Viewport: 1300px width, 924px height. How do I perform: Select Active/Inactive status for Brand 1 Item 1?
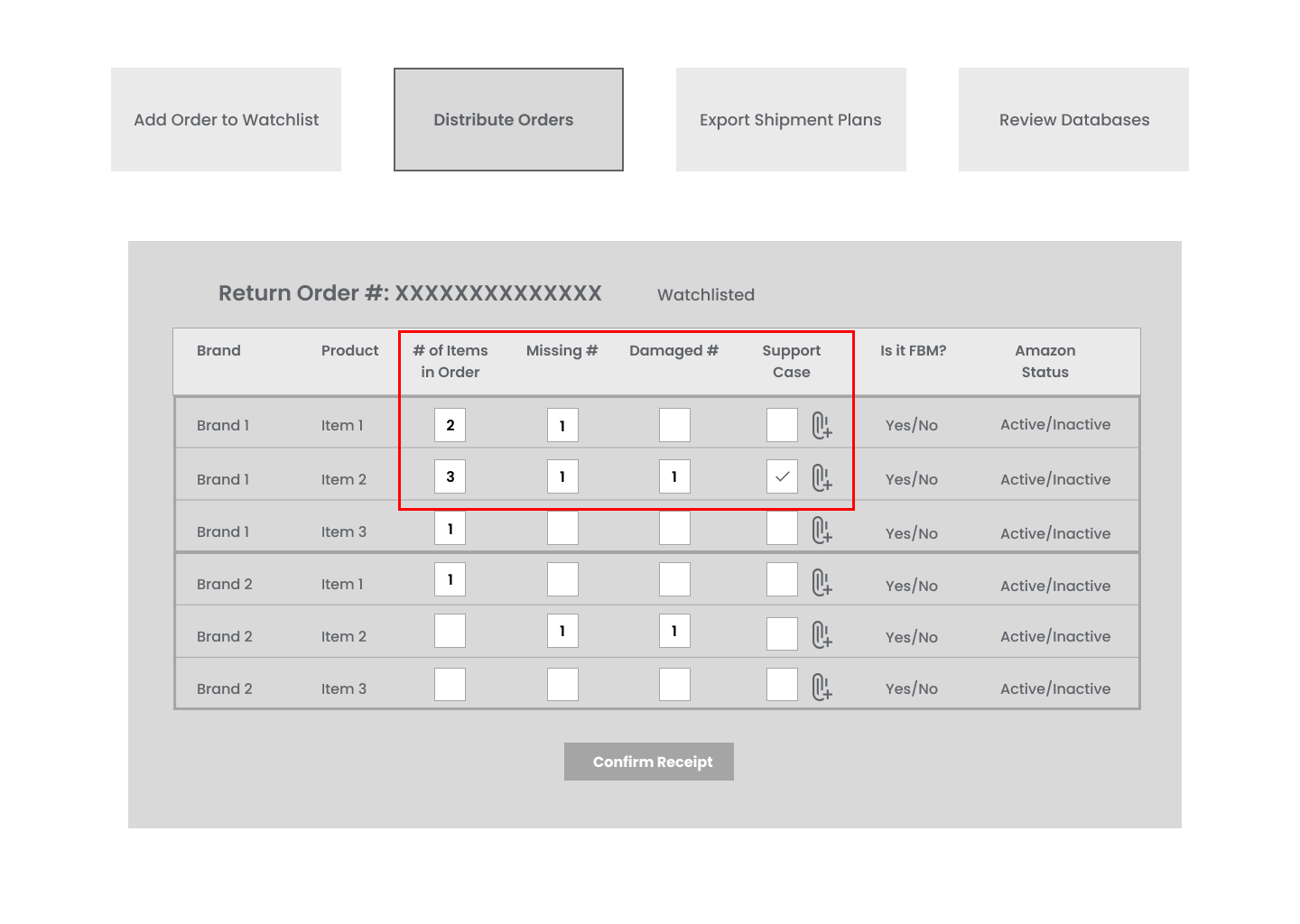click(x=1055, y=425)
